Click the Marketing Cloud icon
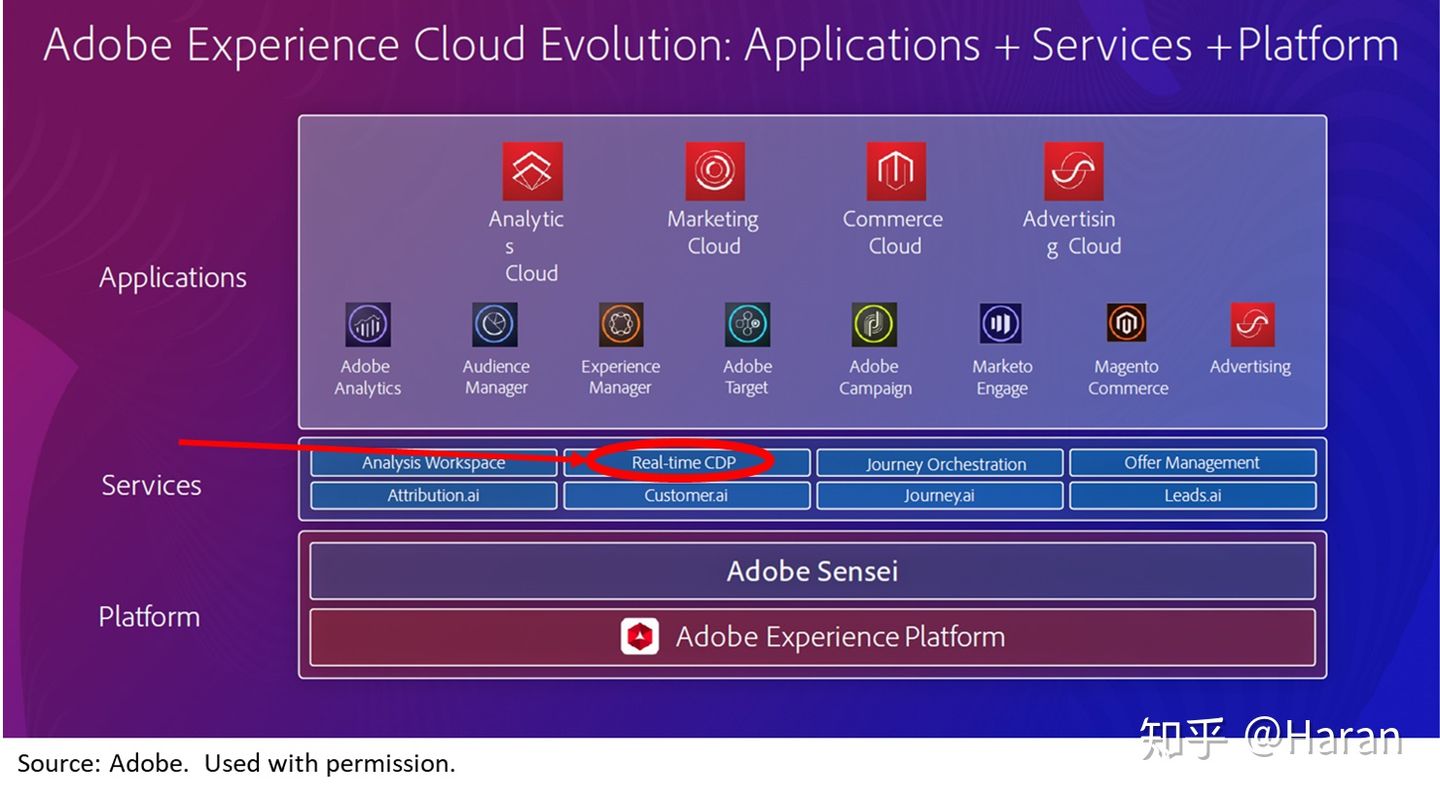 (715, 171)
